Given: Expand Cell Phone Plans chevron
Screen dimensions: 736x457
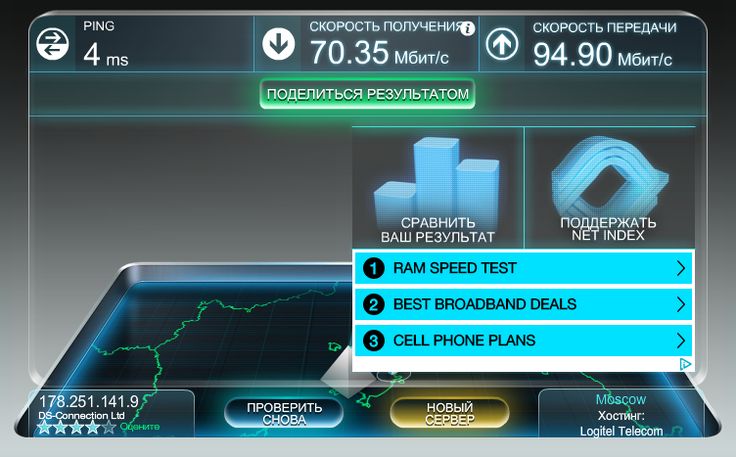Looking at the screenshot, I should point(681,340).
